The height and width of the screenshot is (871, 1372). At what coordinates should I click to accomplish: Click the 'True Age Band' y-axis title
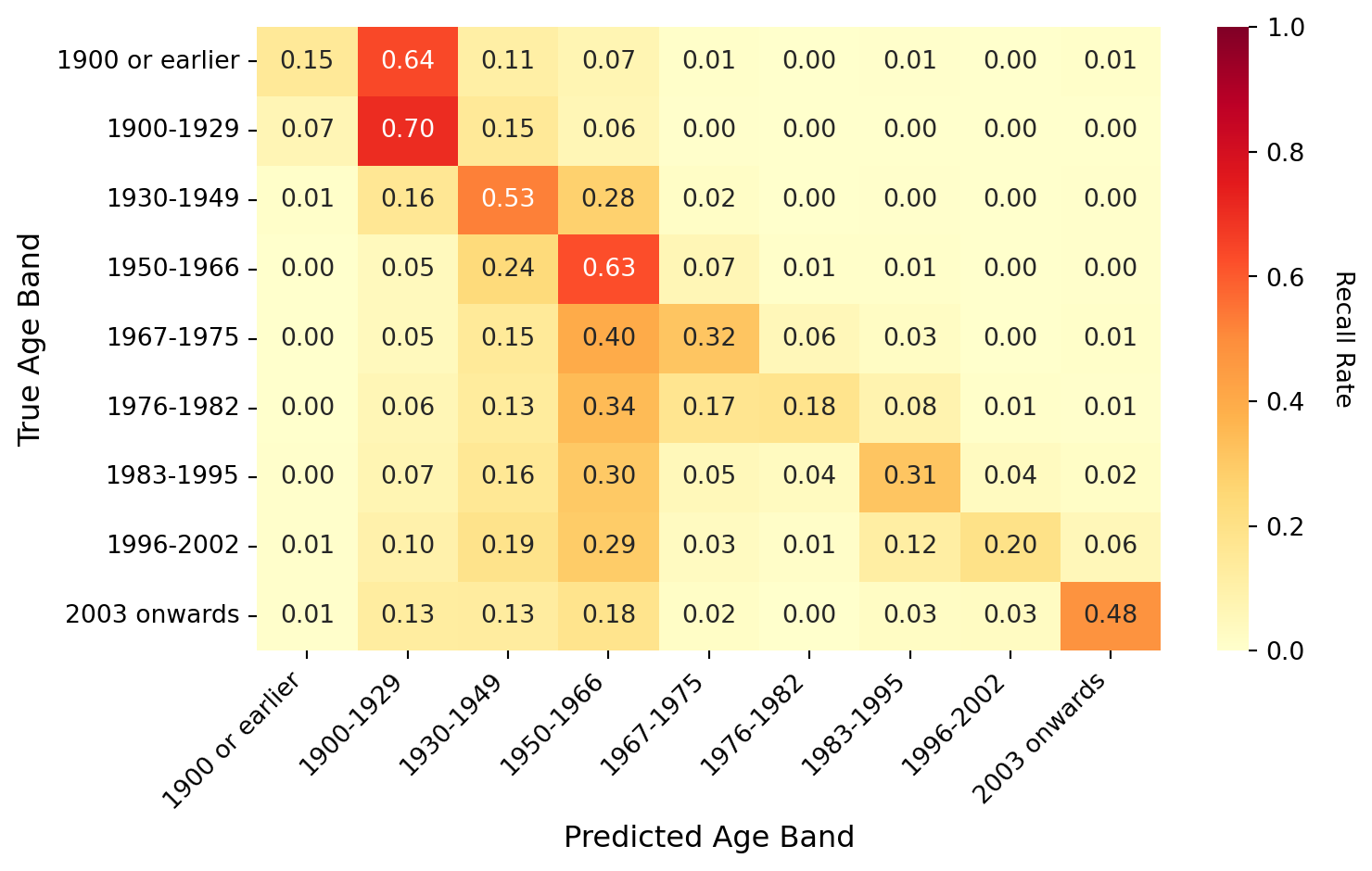point(30,339)
